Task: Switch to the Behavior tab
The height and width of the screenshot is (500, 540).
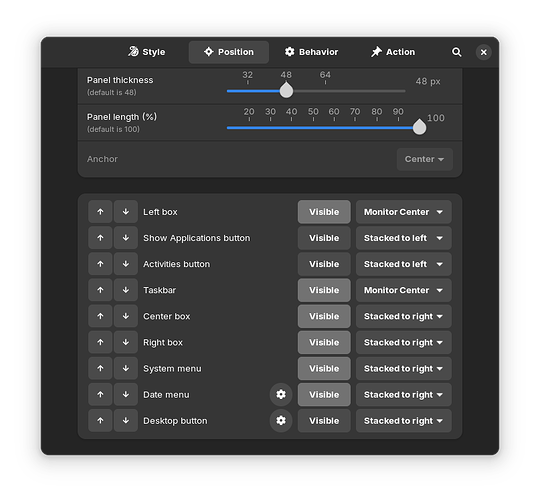Action: pos(311,52)
